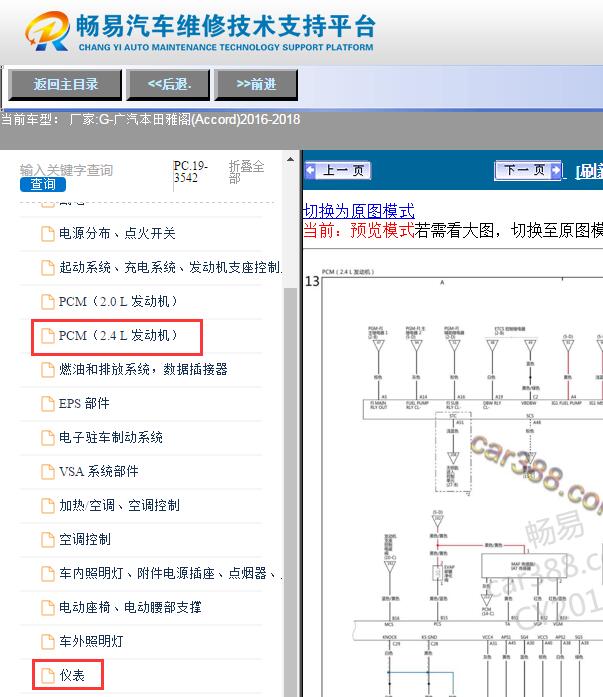Open 电子驻车制动系统 entry
Viewport: 603px width, 697px height.
point(111,437)
